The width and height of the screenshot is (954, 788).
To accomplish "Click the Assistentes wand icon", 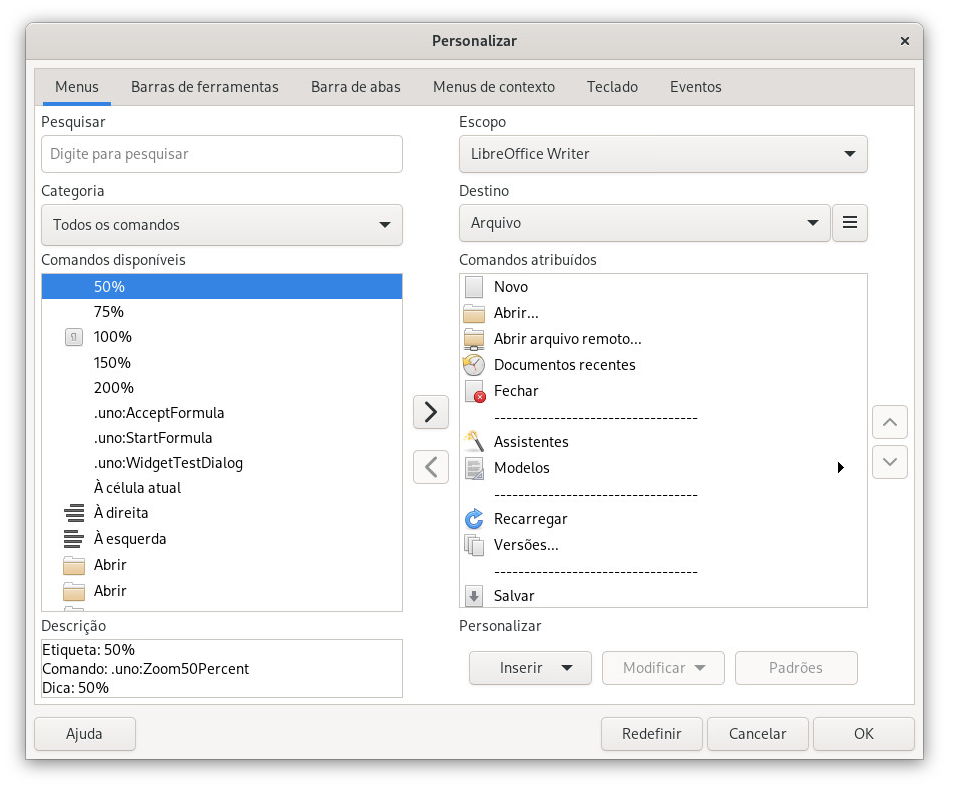I will [474, 441].
